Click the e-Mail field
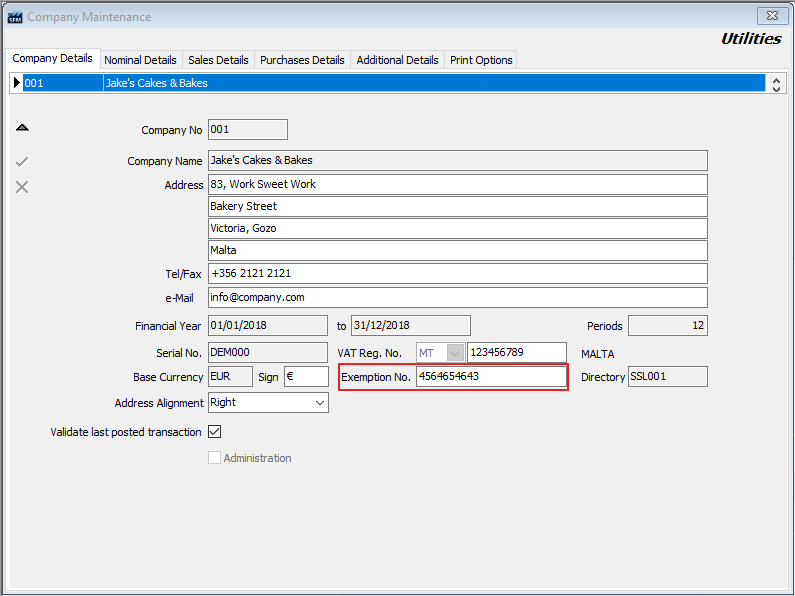The width and height of the screenshot is (795, 596). [x=458, y=297]
